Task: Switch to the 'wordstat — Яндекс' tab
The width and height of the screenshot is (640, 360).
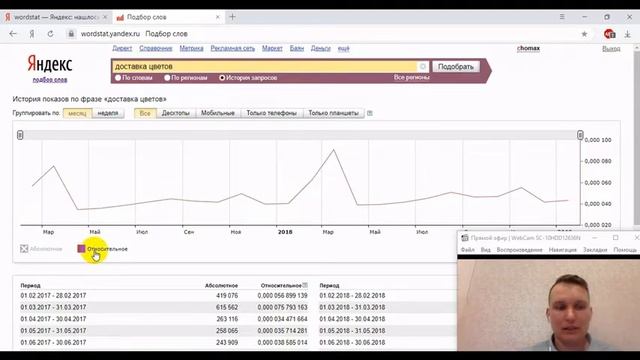Action: (x=56, y=17)
